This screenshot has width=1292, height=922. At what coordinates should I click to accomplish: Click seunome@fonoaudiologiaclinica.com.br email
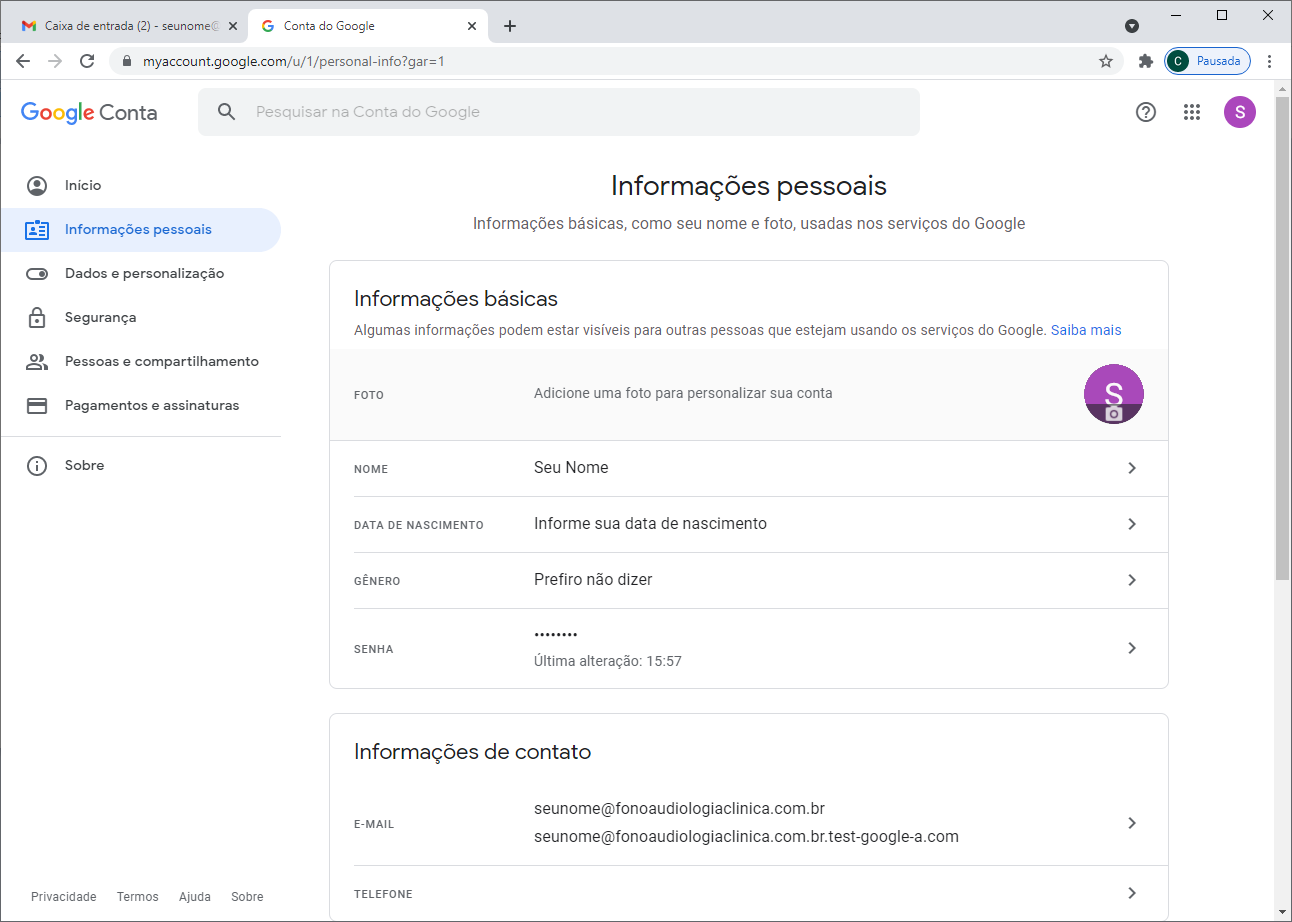679,808
